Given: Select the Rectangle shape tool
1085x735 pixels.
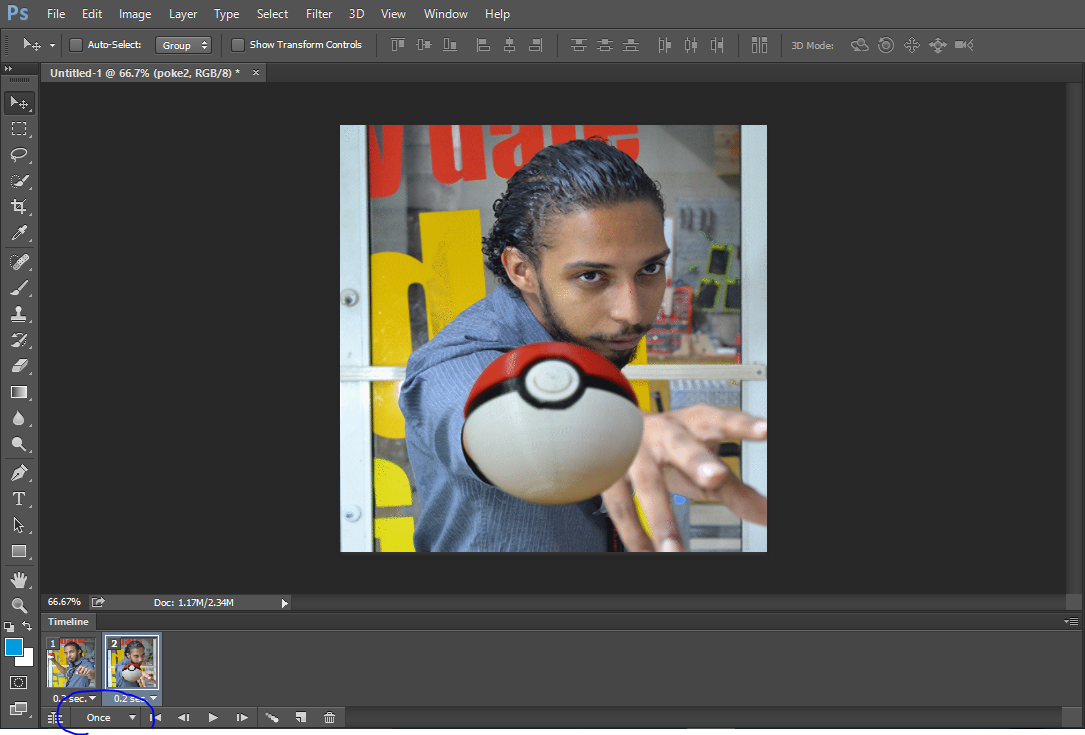Looking at the screenshot, I should pyautogui.click(x=19, y=552).
